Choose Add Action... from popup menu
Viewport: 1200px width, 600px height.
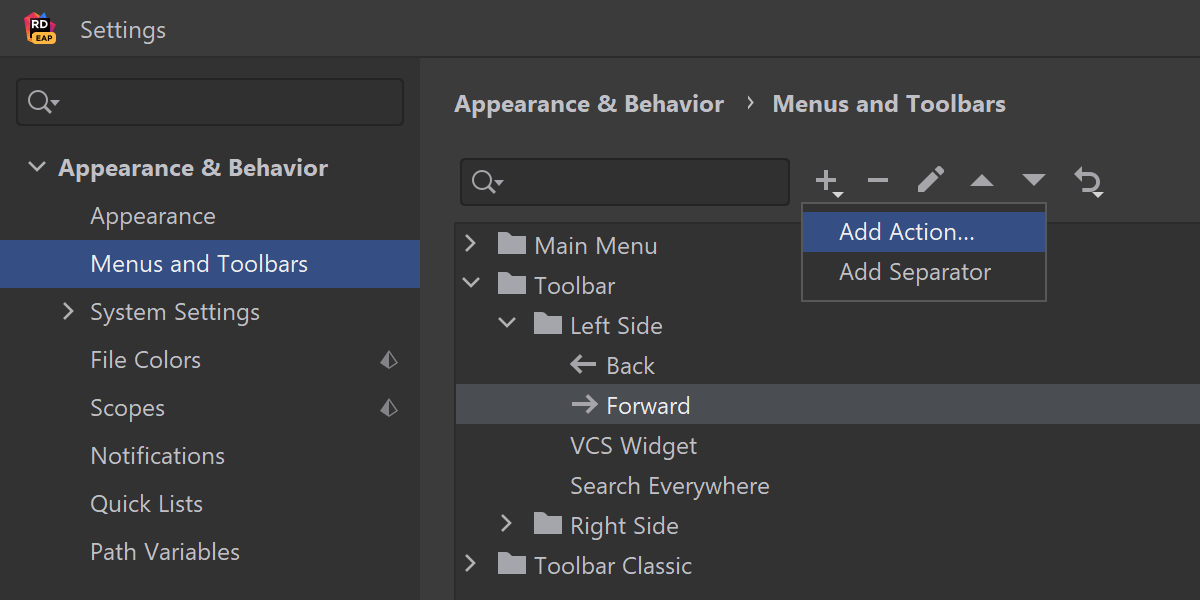tap(906, 232)
